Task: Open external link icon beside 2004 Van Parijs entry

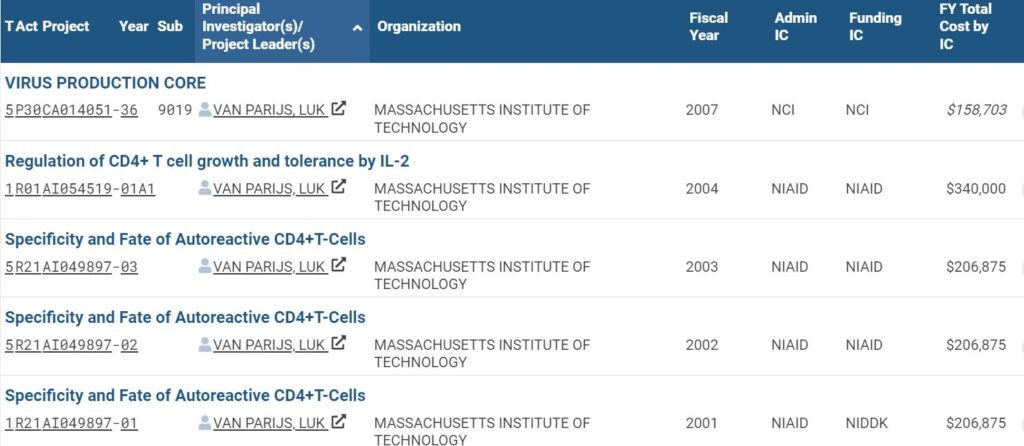Action: 338,187
